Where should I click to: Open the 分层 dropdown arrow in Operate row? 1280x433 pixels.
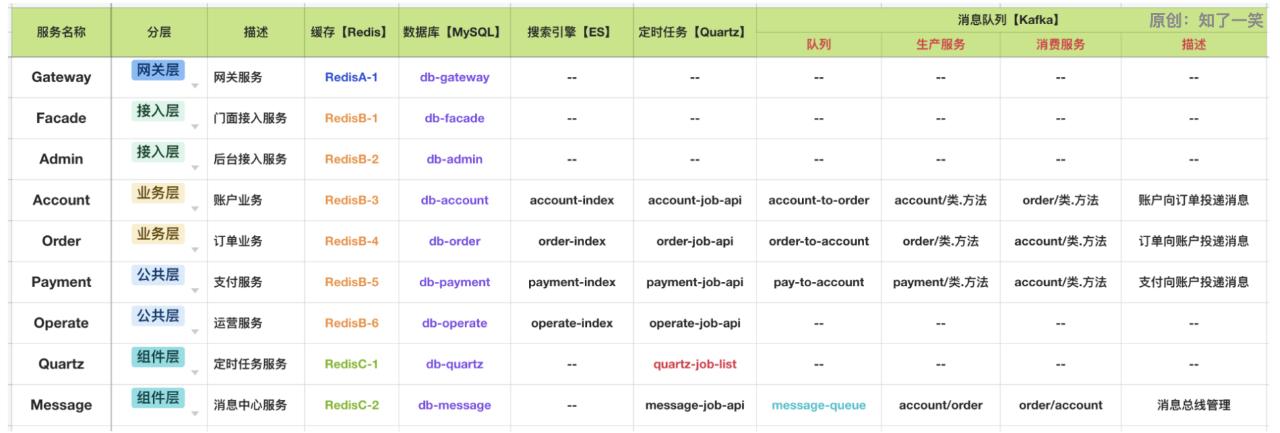click(195, 332)
